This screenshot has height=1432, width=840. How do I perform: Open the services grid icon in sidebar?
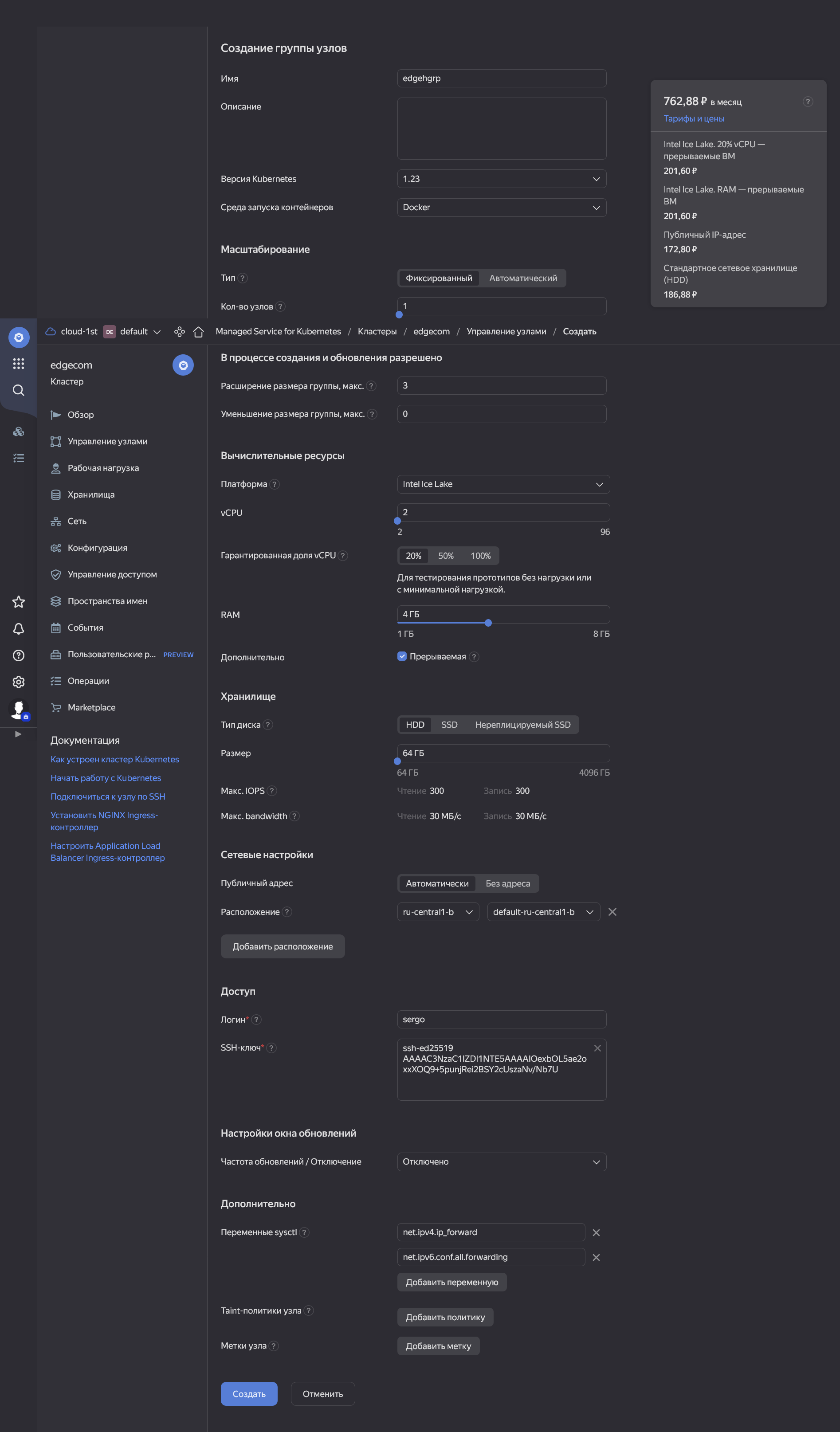tap(18, 364)
